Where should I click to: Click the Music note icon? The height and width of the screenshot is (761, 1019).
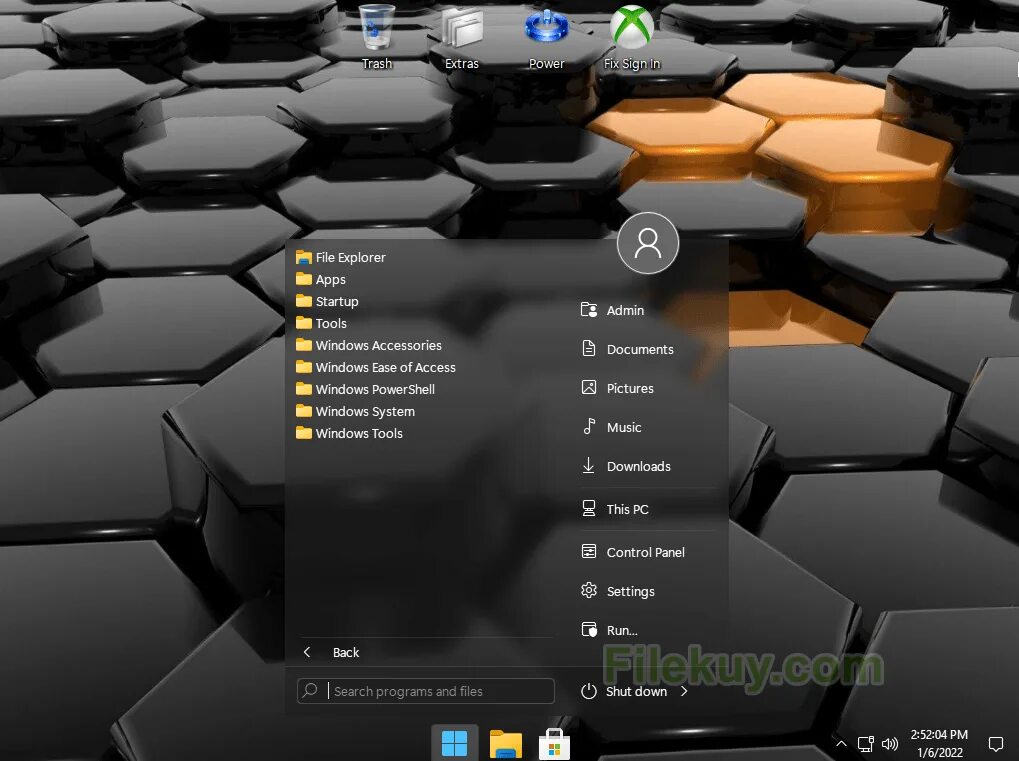(589, 426)
